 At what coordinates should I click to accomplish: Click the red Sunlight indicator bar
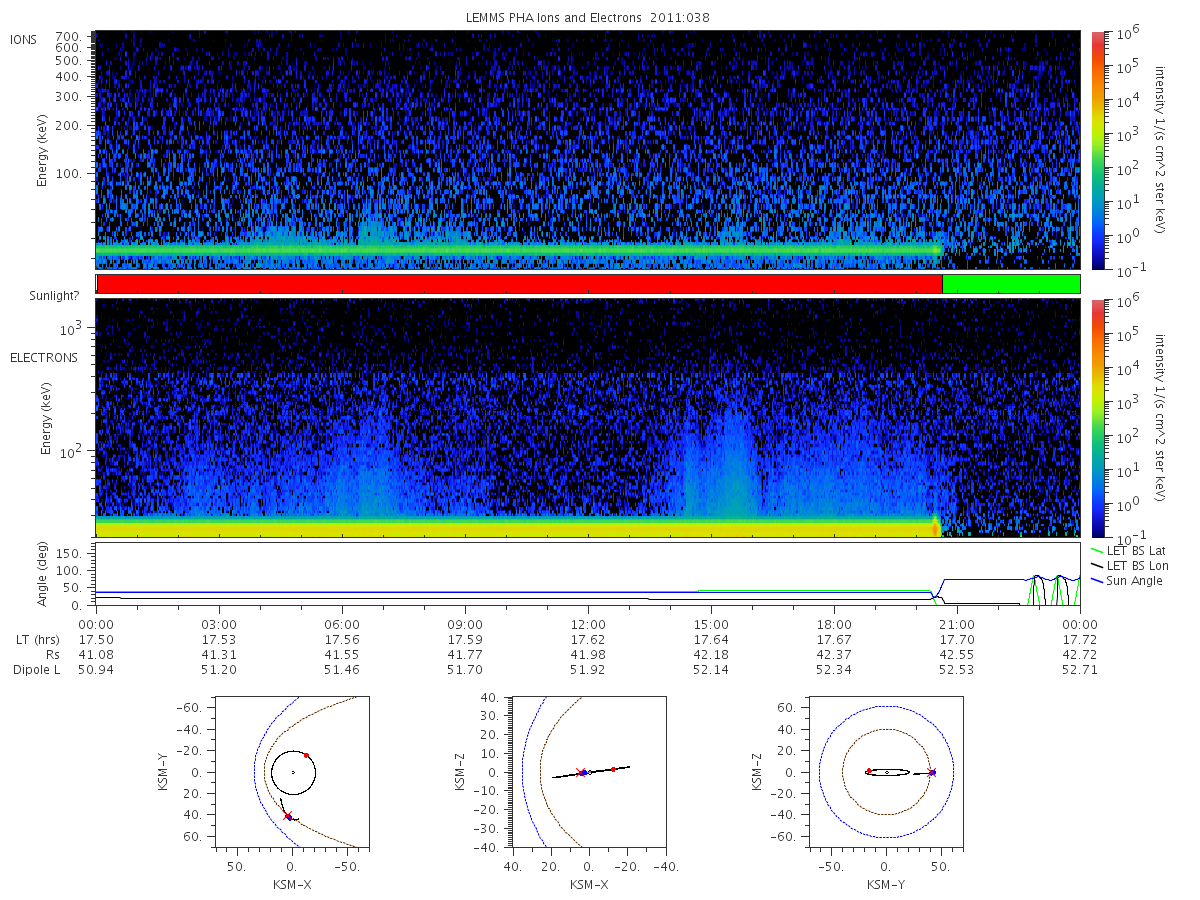coord(519,284)
